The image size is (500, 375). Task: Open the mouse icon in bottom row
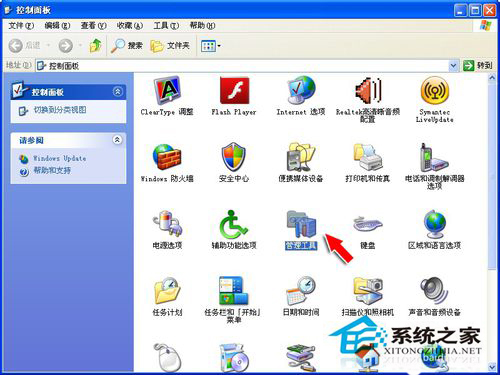click(167, 357)
